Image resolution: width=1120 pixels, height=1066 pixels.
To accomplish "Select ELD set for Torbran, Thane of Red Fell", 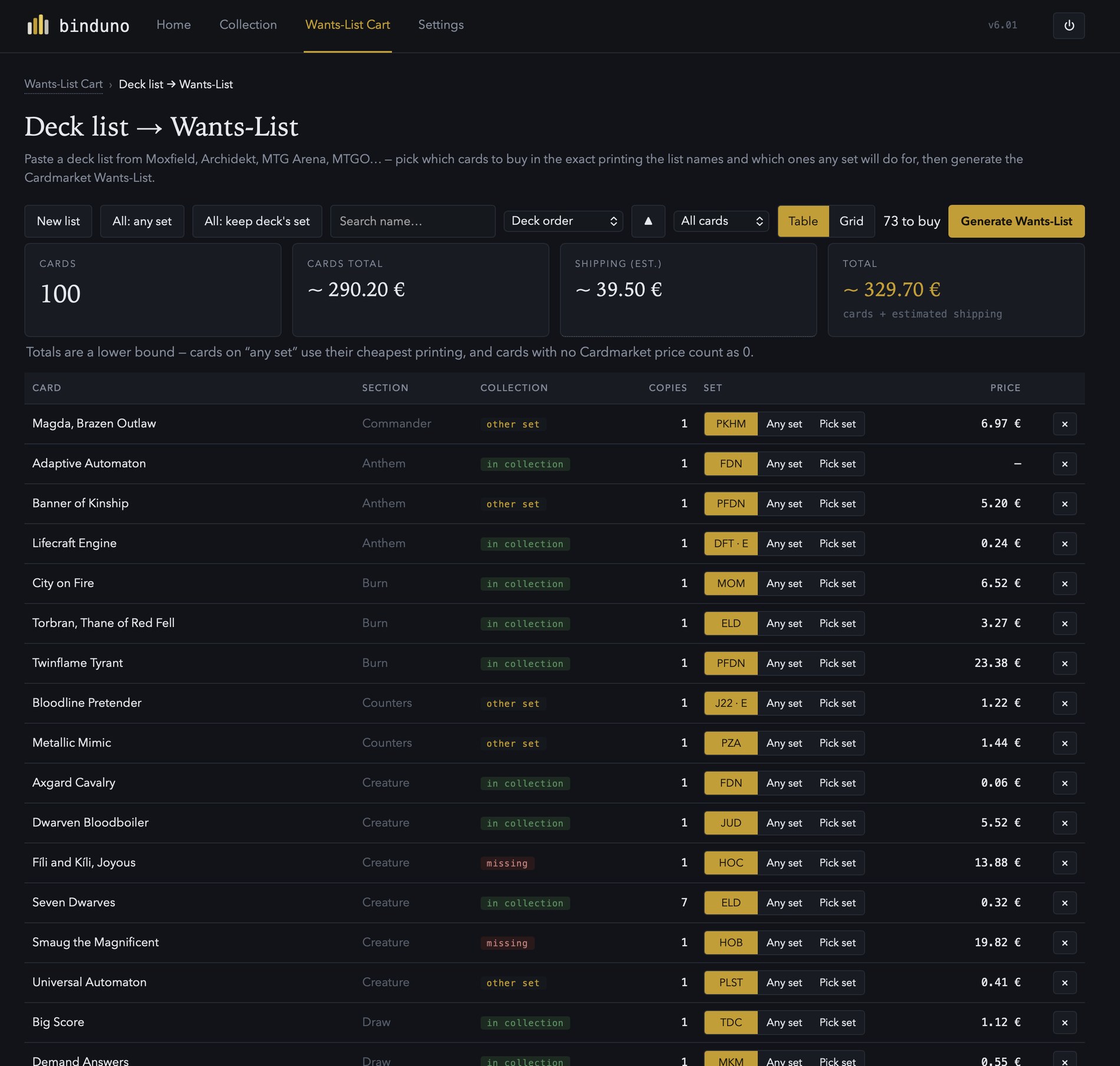I will pyautogui.click(x=731, y=623).
